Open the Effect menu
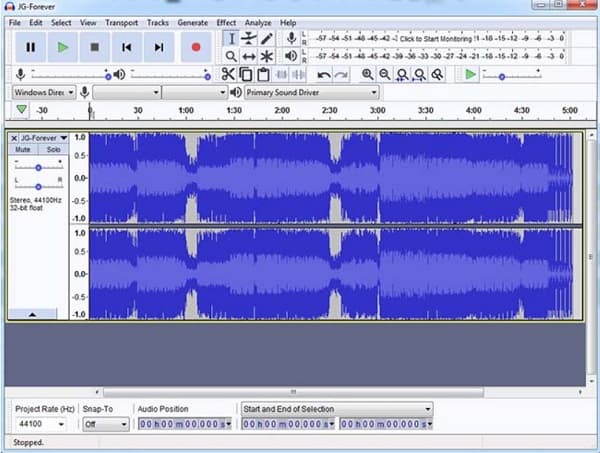This screenshot has width=600, height=453. [226, 22]
